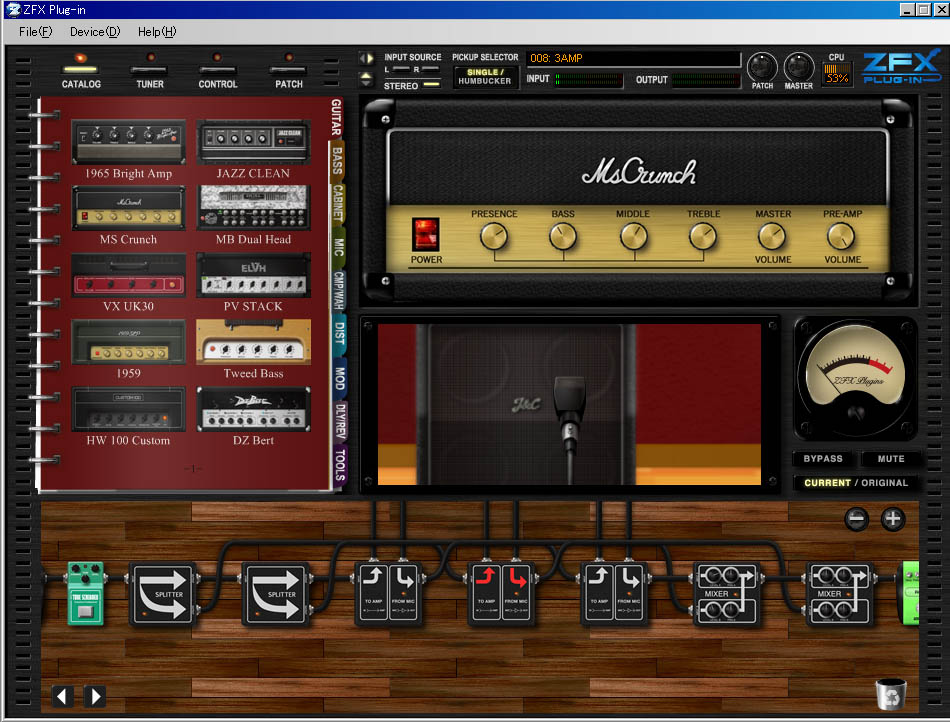
Task: Click the MIDDLE knob on amp
Action: [x=633, y=236]
